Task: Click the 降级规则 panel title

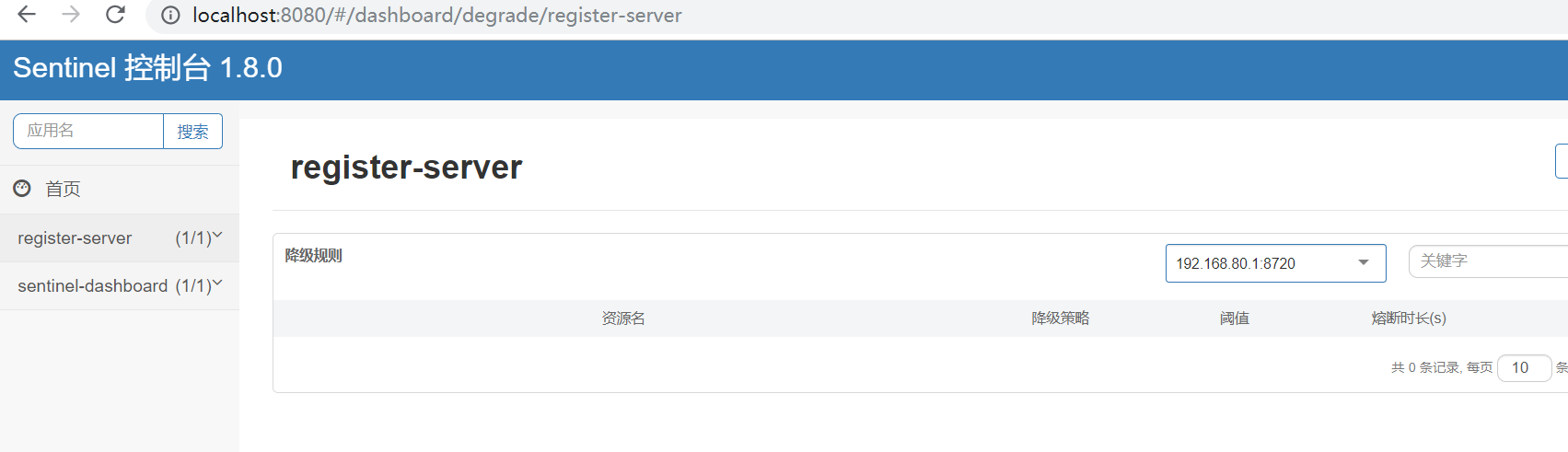Action: (313, 255)
